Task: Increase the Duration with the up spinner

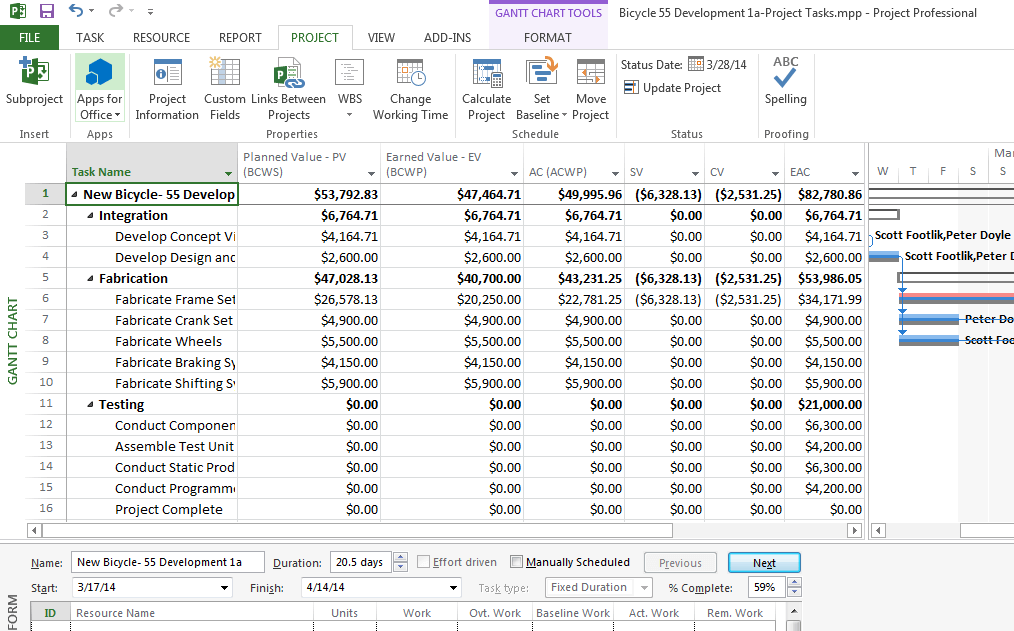Action: tap(400, 557)
